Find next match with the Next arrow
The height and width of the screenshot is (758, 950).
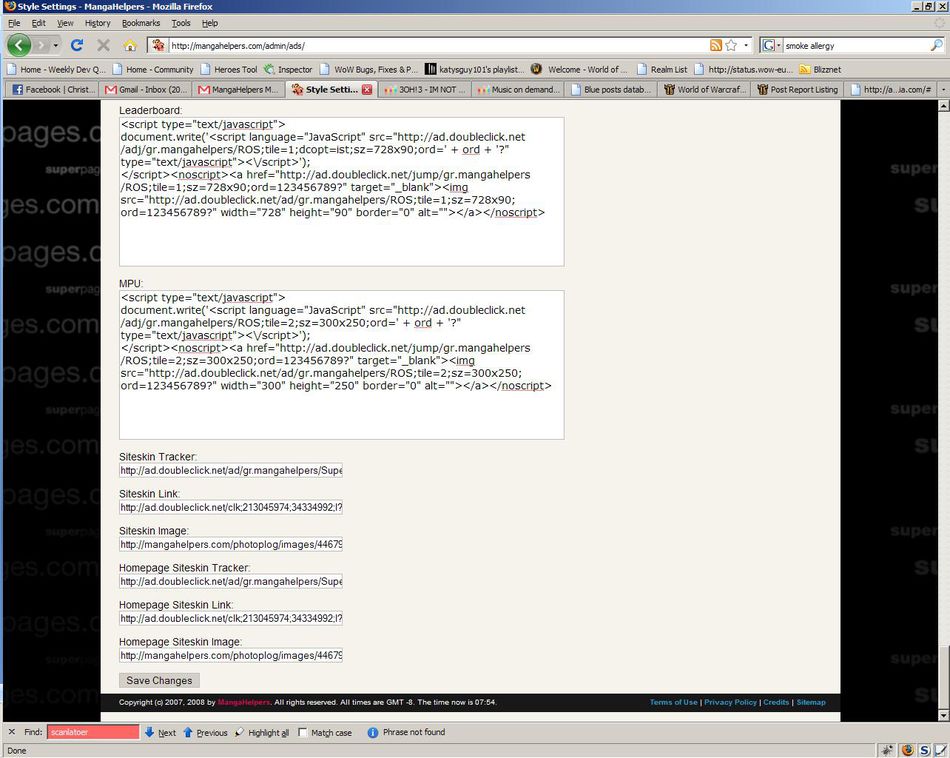tap(161, 733)
